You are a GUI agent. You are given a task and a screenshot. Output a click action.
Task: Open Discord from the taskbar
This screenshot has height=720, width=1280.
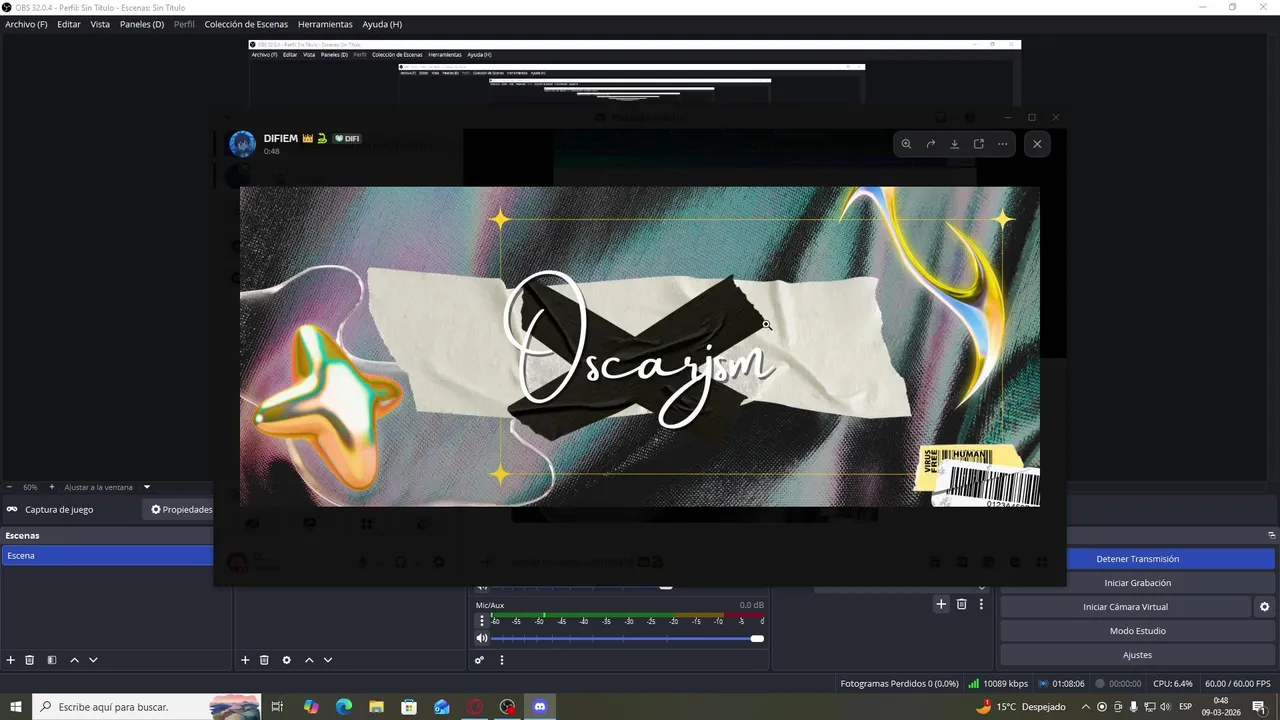tap(540, 707)
